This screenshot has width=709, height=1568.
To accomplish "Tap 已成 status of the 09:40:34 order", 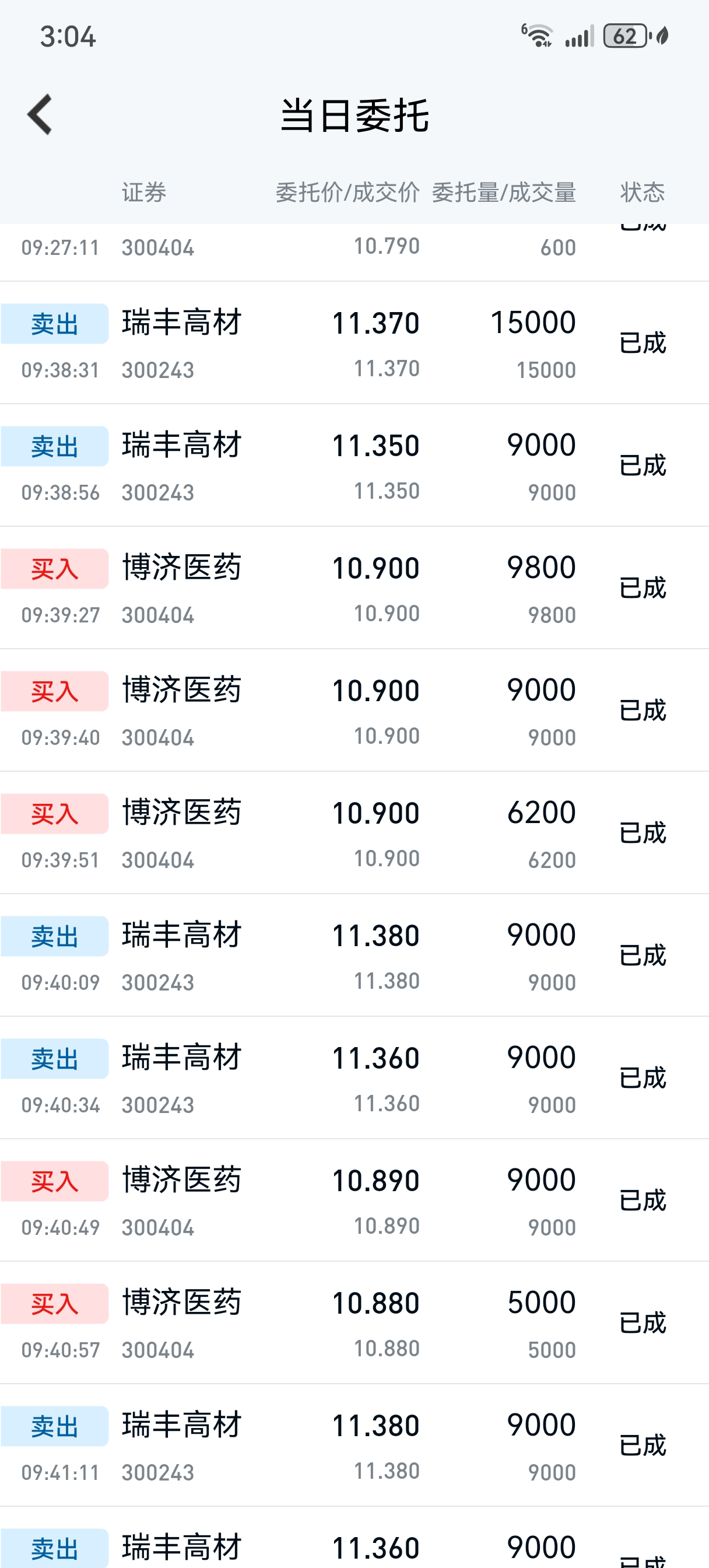I will pyautogui.click(x=643, y=1078).
